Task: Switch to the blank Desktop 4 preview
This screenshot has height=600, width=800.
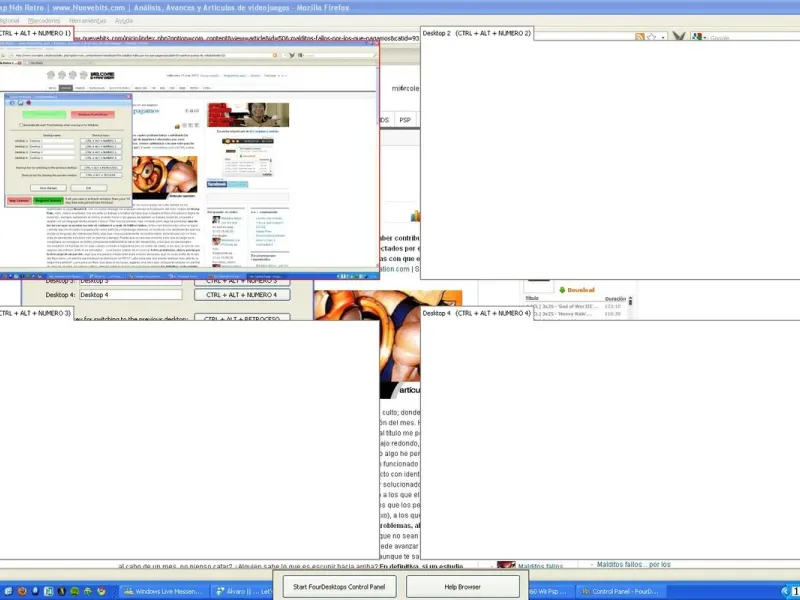Action: (x=610, y=440)
